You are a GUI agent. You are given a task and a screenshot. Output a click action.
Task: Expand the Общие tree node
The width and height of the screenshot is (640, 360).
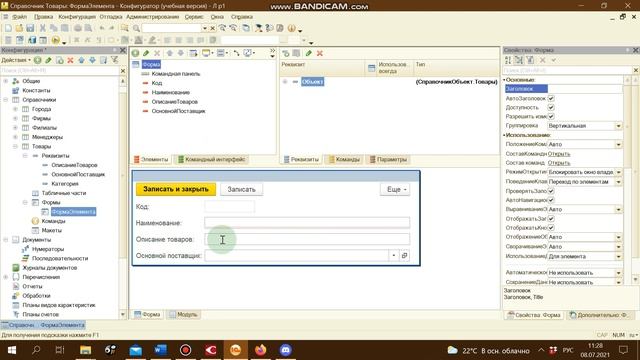tap(6, 81)
